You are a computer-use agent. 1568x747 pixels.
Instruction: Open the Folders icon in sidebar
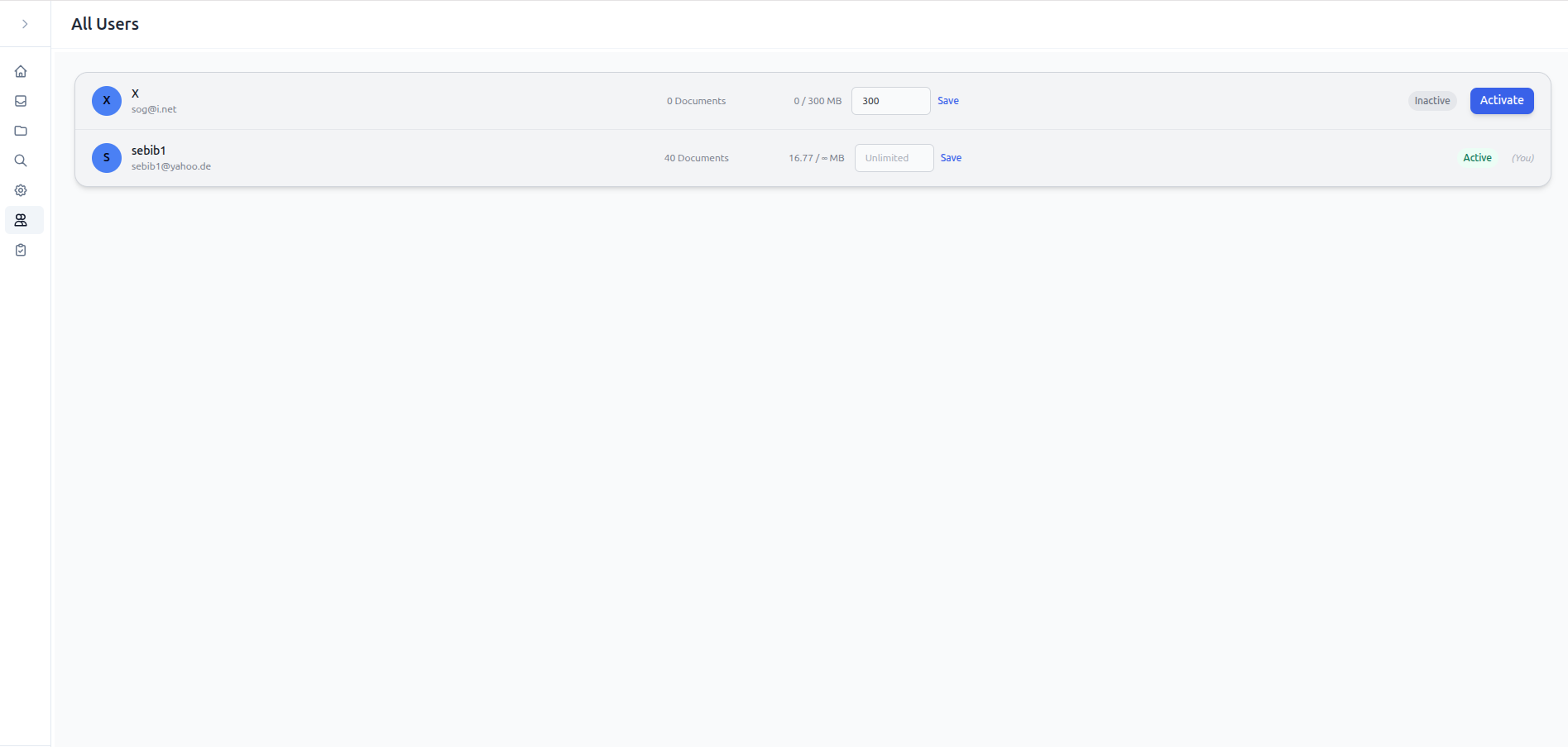21,131
